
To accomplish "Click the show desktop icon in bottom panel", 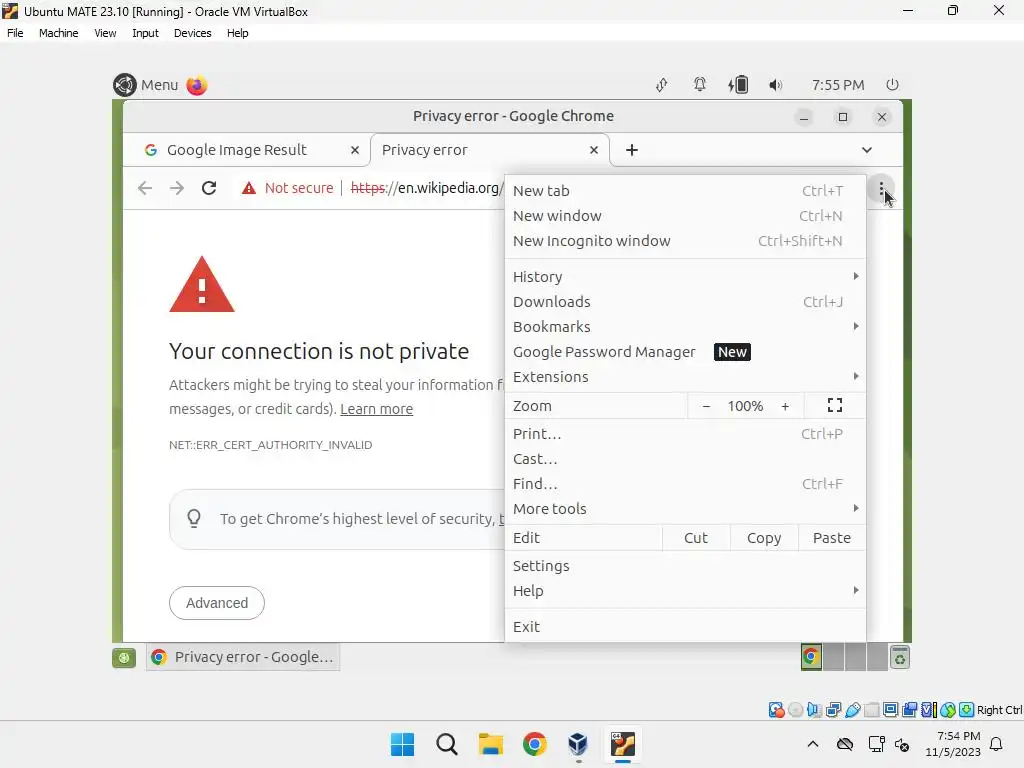I will 124,658.
